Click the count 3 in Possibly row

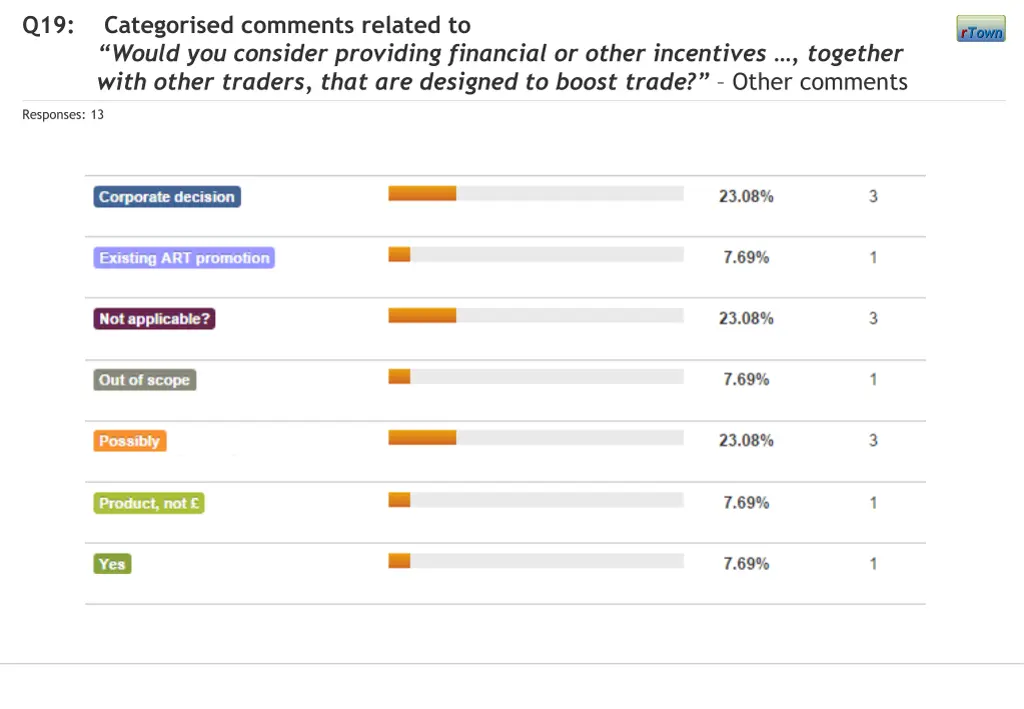[x=873, y=440]
